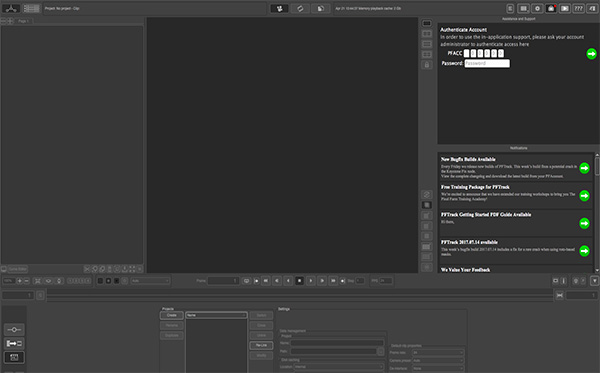This screenshot has height=373, width=600.
Task: Toggle the highlighted square icon in right viewer strip
Action: [x=427, y=205]
